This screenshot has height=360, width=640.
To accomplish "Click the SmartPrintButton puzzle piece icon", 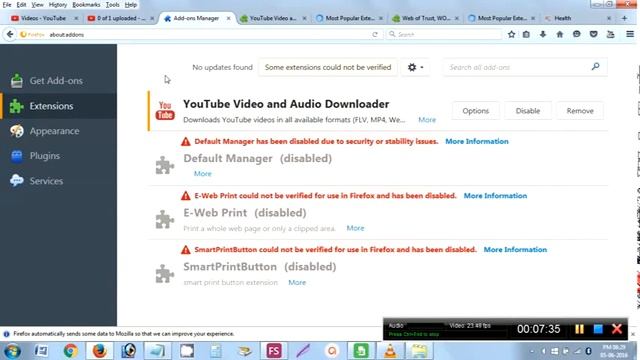I will point(165,273).
